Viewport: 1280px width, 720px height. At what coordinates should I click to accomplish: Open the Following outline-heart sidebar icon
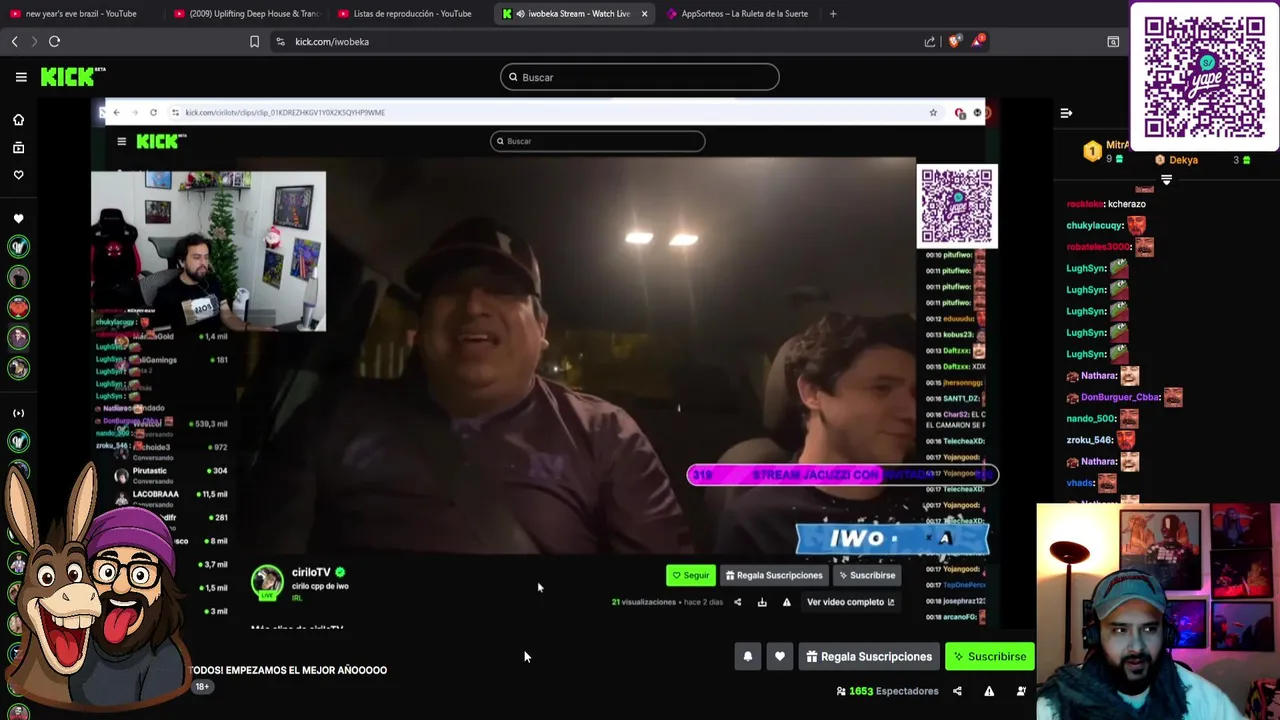pyautogui.click(x=18, y=175)
